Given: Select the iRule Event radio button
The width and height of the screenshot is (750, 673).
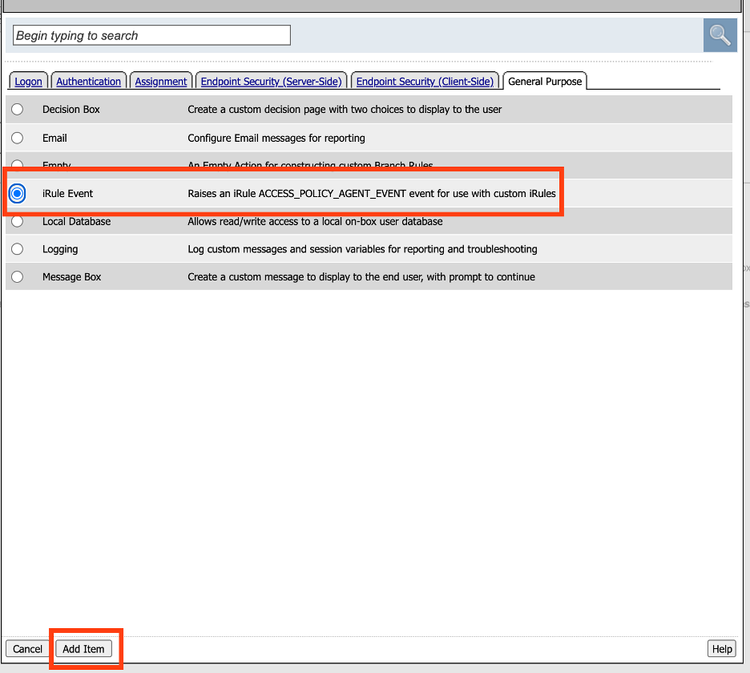Looking at the screenshot, I should [x=17, y=193].
